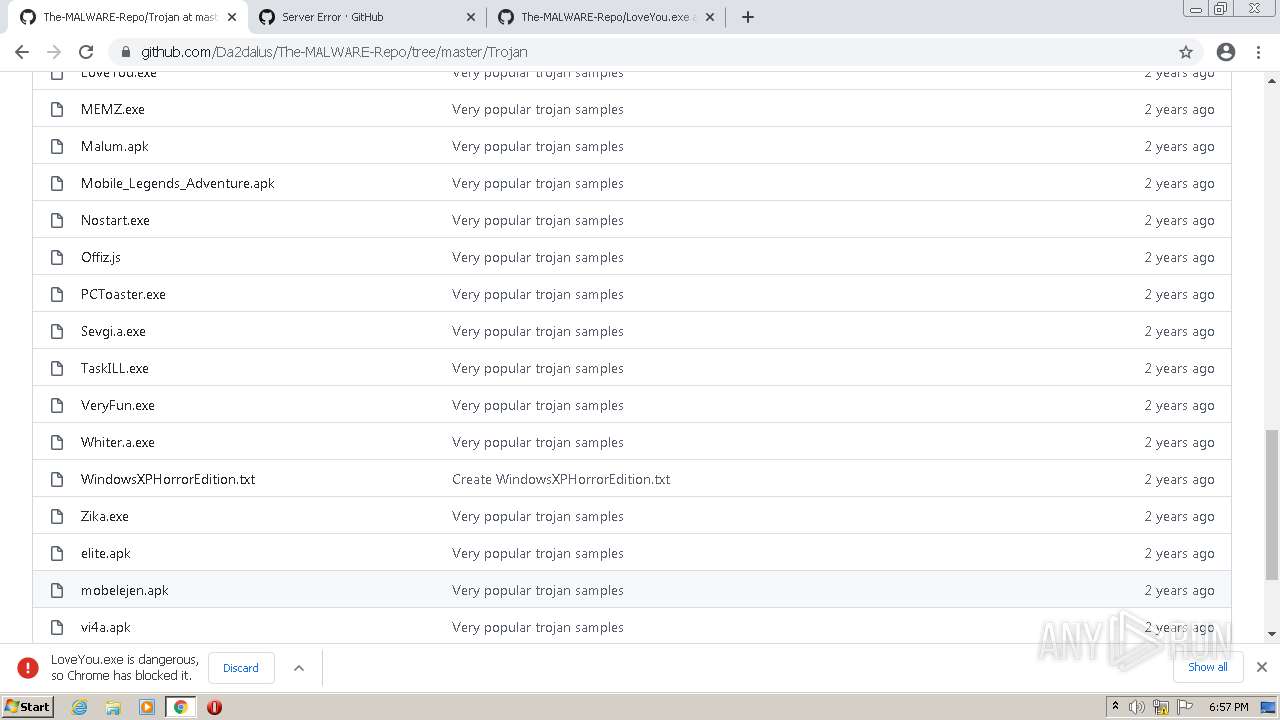This screenshot has height=720, width=1280.
Task: Click the file icon beside TaskILL.exe
Action: (57, 368)
